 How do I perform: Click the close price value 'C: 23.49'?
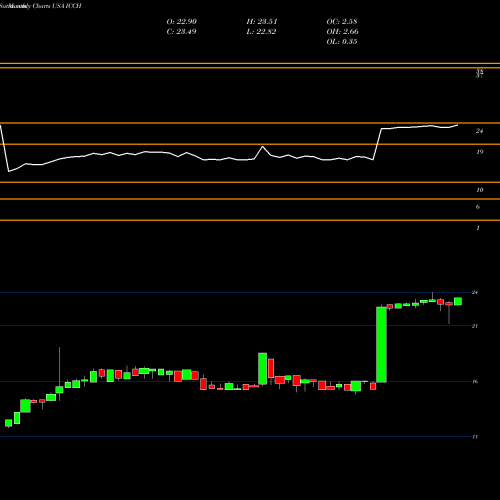(x=181, y=32)
